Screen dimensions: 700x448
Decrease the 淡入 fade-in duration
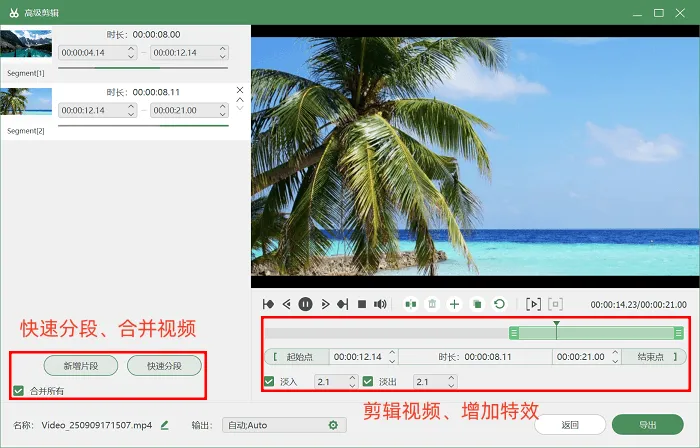point(352,386)
